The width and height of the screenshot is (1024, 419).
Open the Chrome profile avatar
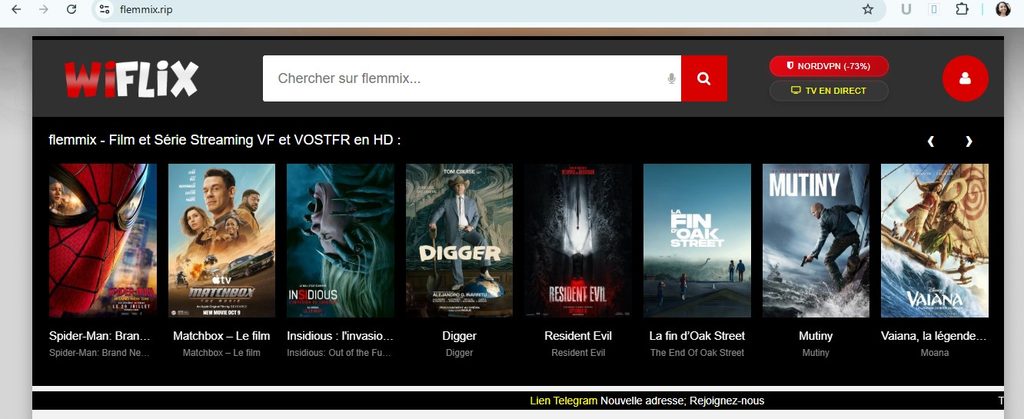pos(1002,9)
